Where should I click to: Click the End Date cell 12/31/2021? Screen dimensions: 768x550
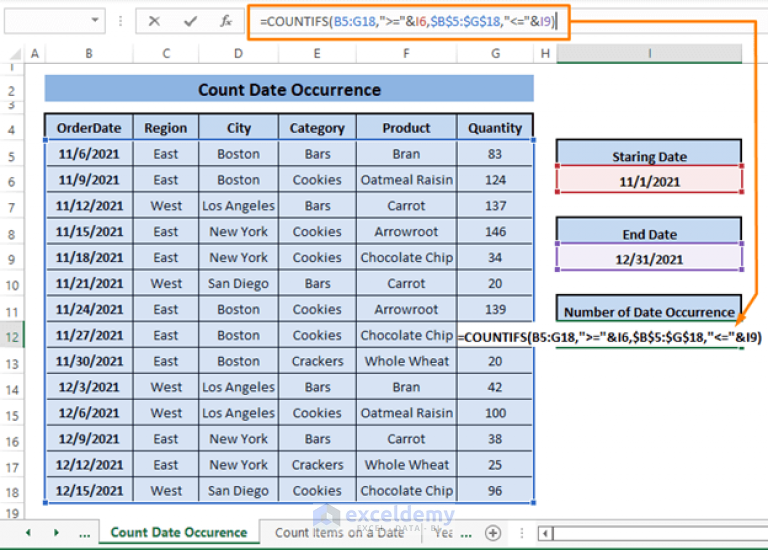649,259
